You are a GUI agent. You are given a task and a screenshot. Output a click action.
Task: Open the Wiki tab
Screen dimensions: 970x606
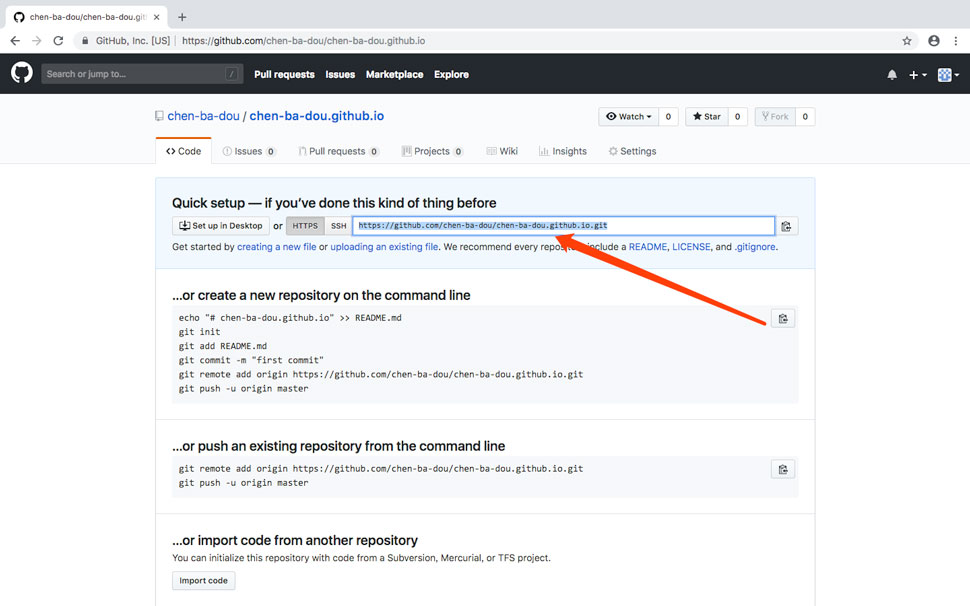tap(502, 152)
